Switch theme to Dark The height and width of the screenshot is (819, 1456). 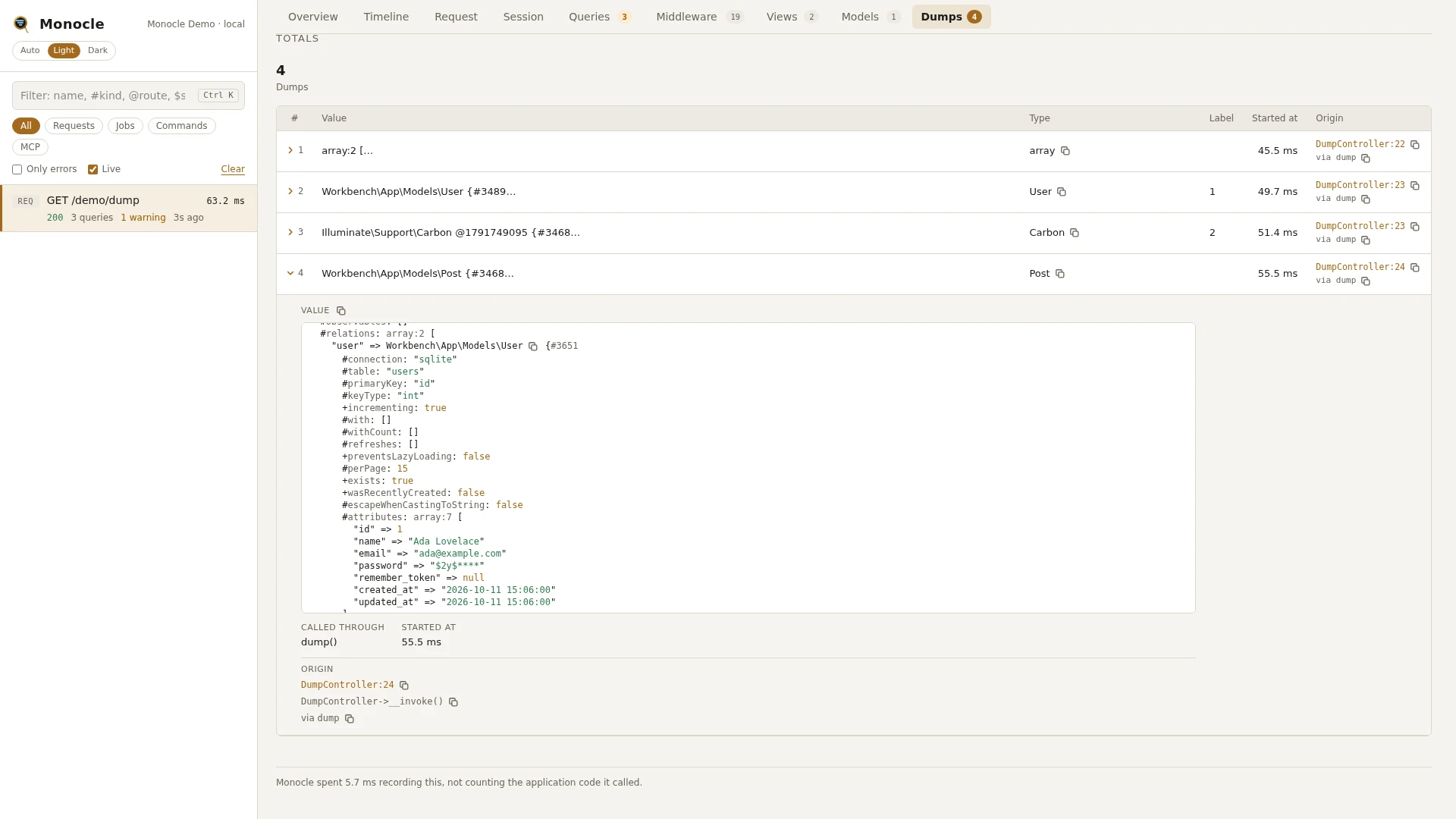click(x=98, y=51)
